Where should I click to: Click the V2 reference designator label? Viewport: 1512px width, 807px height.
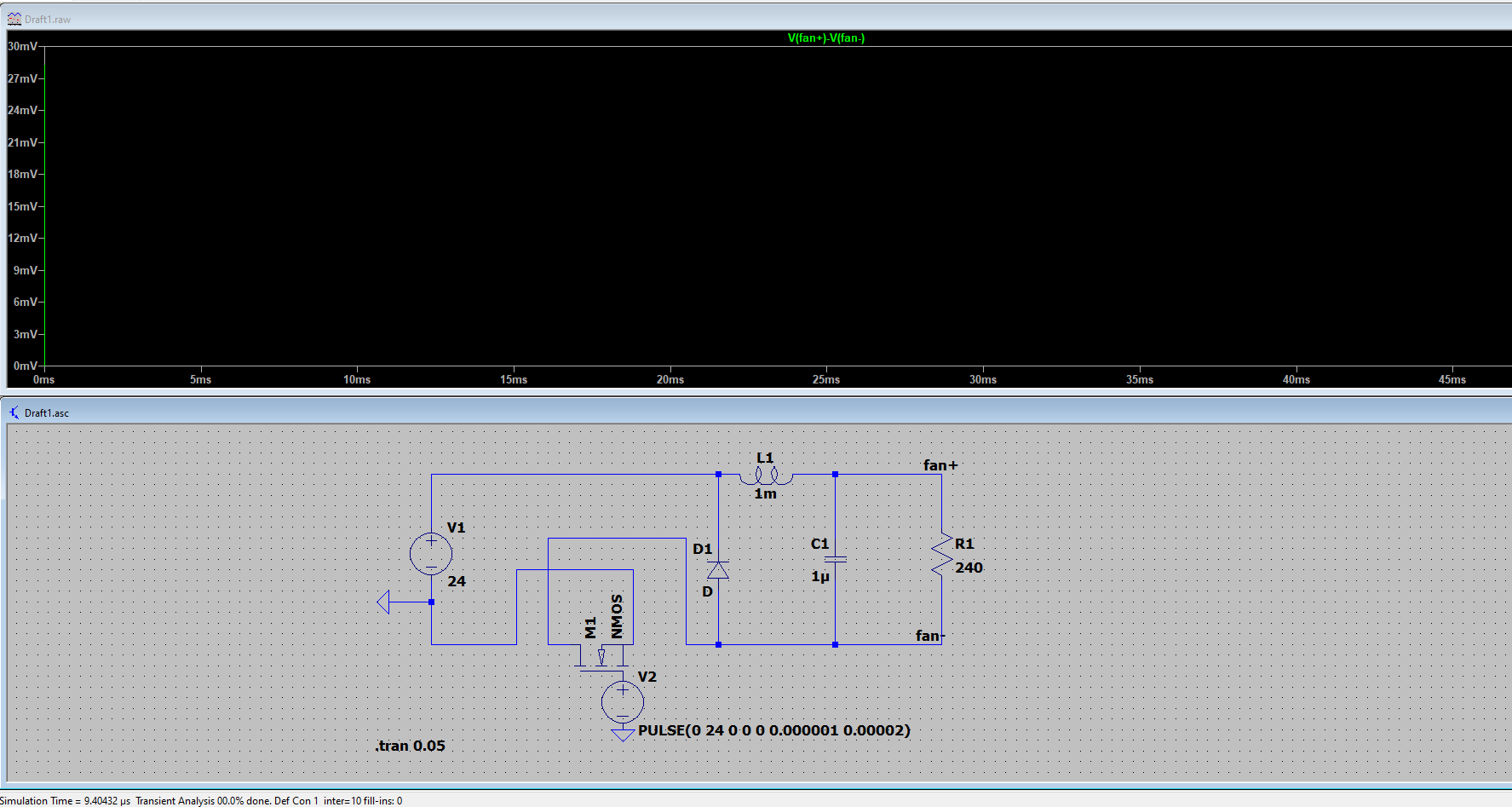(x=647, y=677)
